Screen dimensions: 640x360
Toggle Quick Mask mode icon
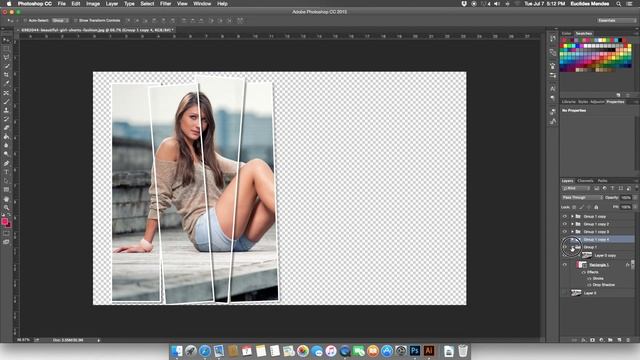pos(6,233)
